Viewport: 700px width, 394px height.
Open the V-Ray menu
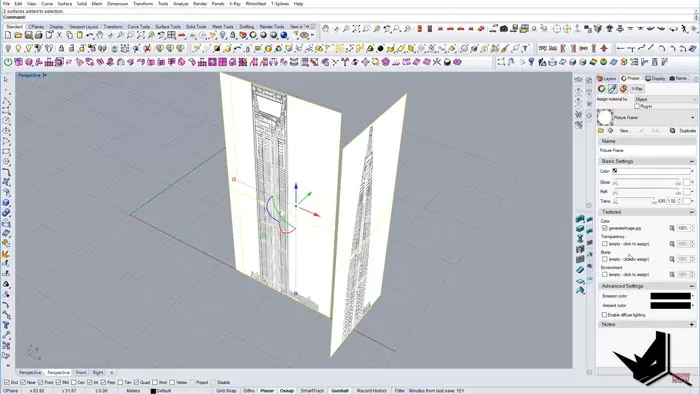point(235,4)
